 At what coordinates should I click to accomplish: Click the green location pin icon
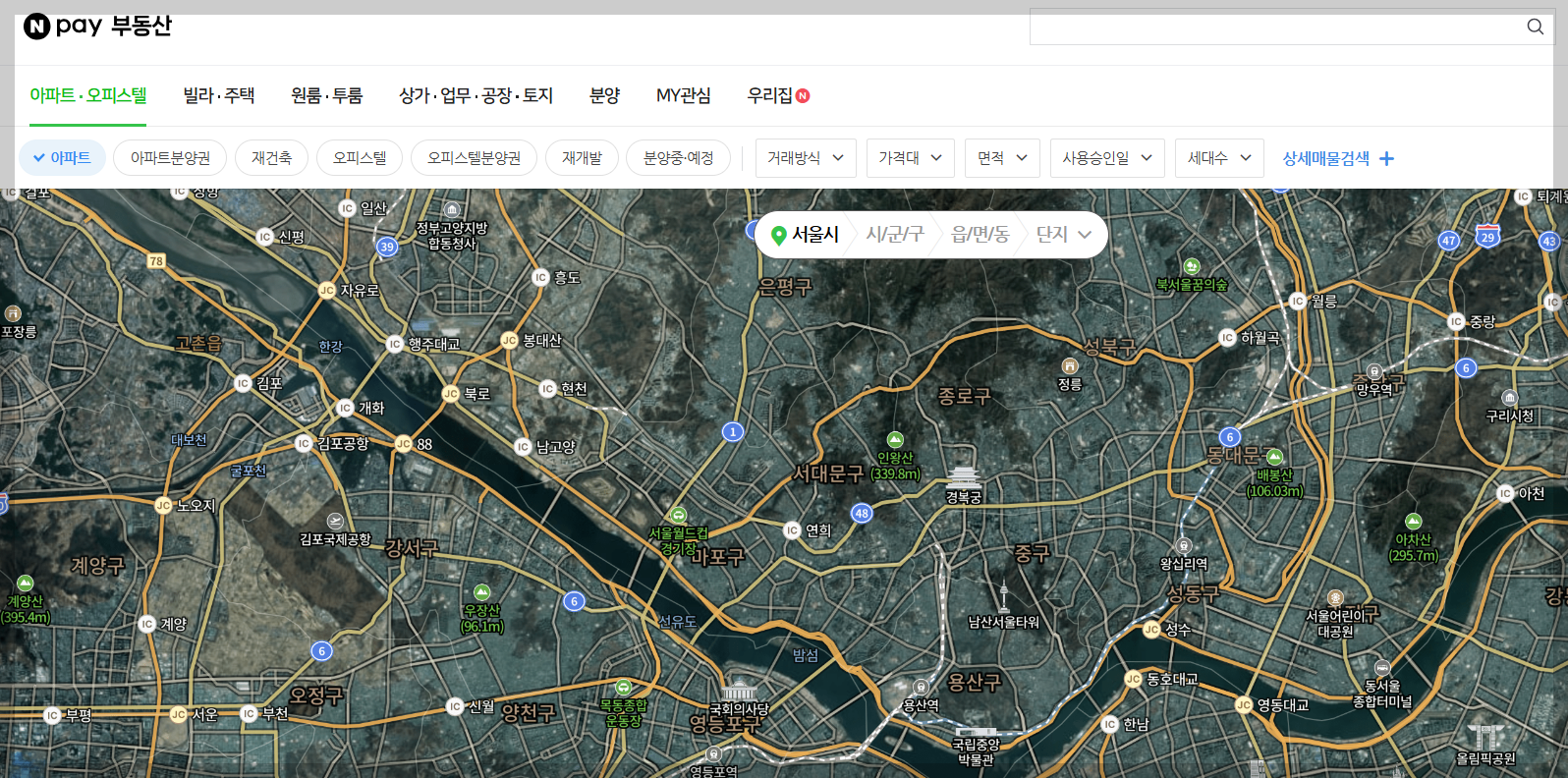(x=778, y=235)
